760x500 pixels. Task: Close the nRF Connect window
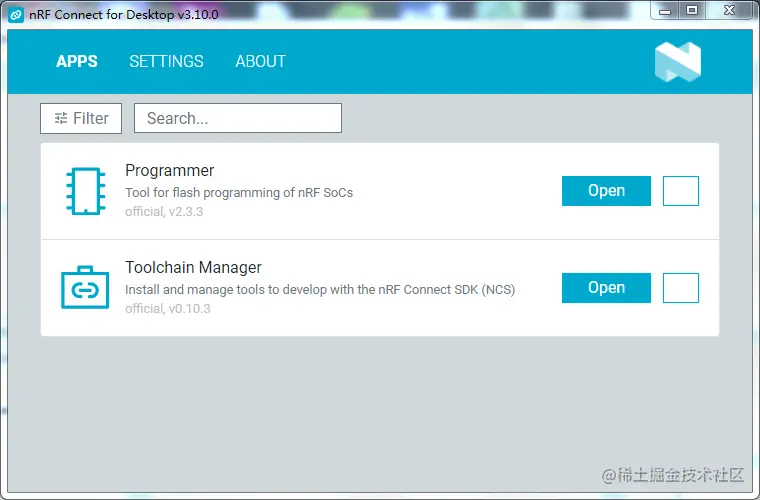pos(729,11)
